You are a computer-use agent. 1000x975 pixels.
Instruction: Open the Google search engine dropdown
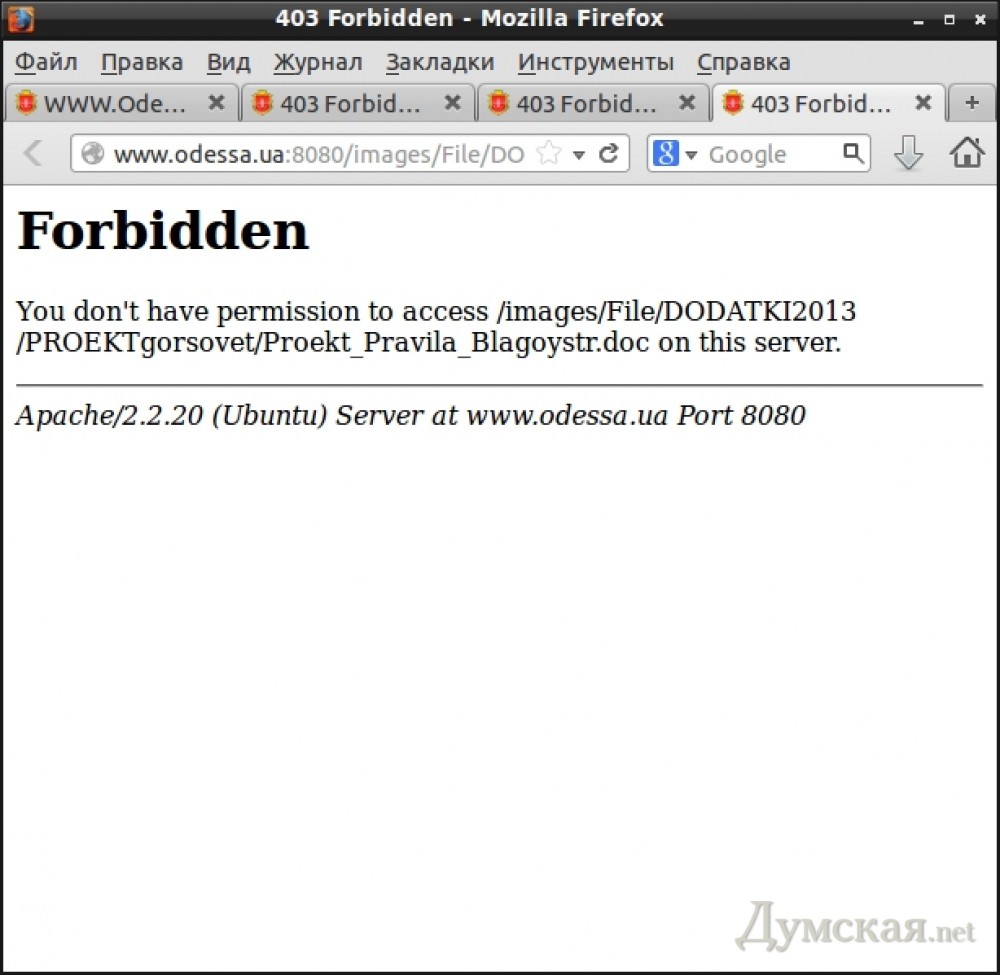[x=676, y=154]
